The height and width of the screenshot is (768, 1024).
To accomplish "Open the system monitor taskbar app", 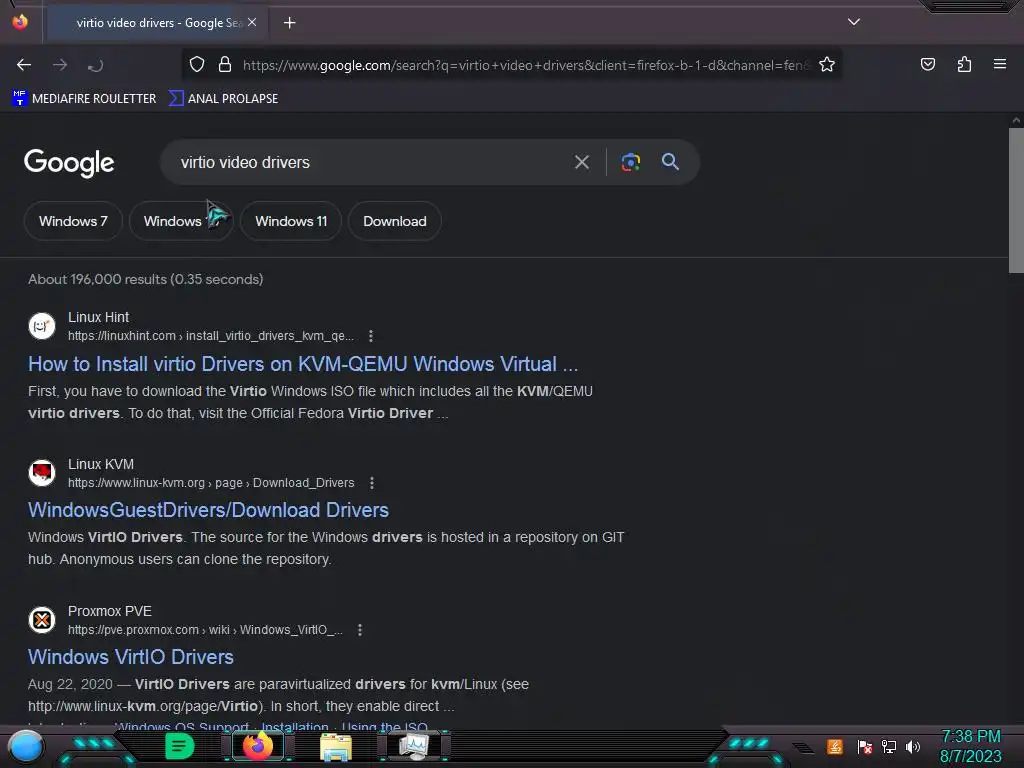I will (414, 746).
